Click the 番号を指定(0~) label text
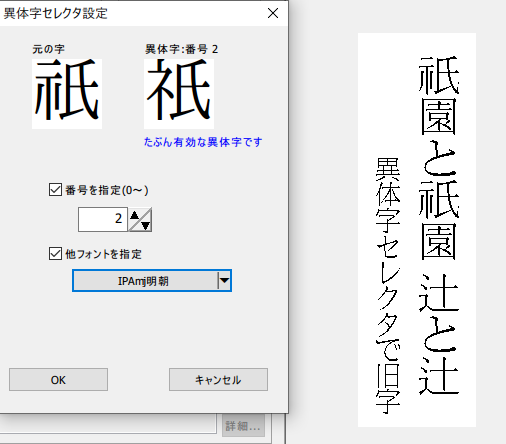This screenshot has height=444, width=506. point(107,190)
